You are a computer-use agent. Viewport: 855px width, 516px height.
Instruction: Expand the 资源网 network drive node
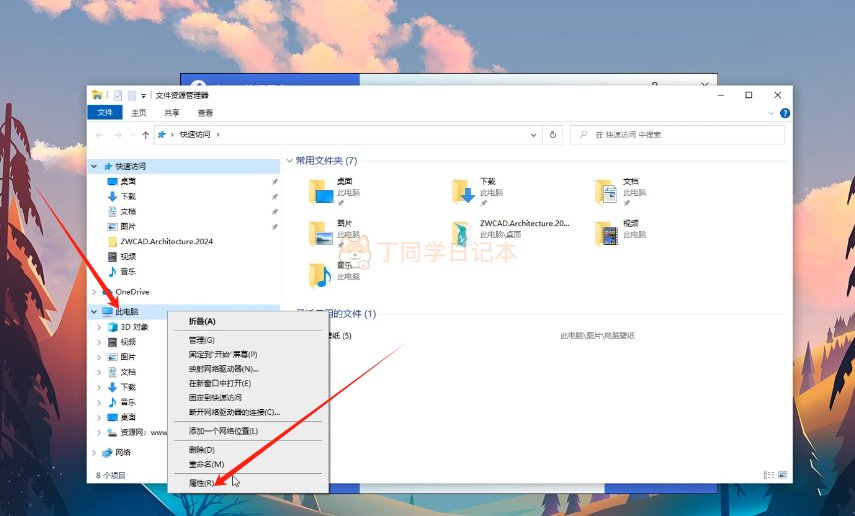[x=99, y=433]
